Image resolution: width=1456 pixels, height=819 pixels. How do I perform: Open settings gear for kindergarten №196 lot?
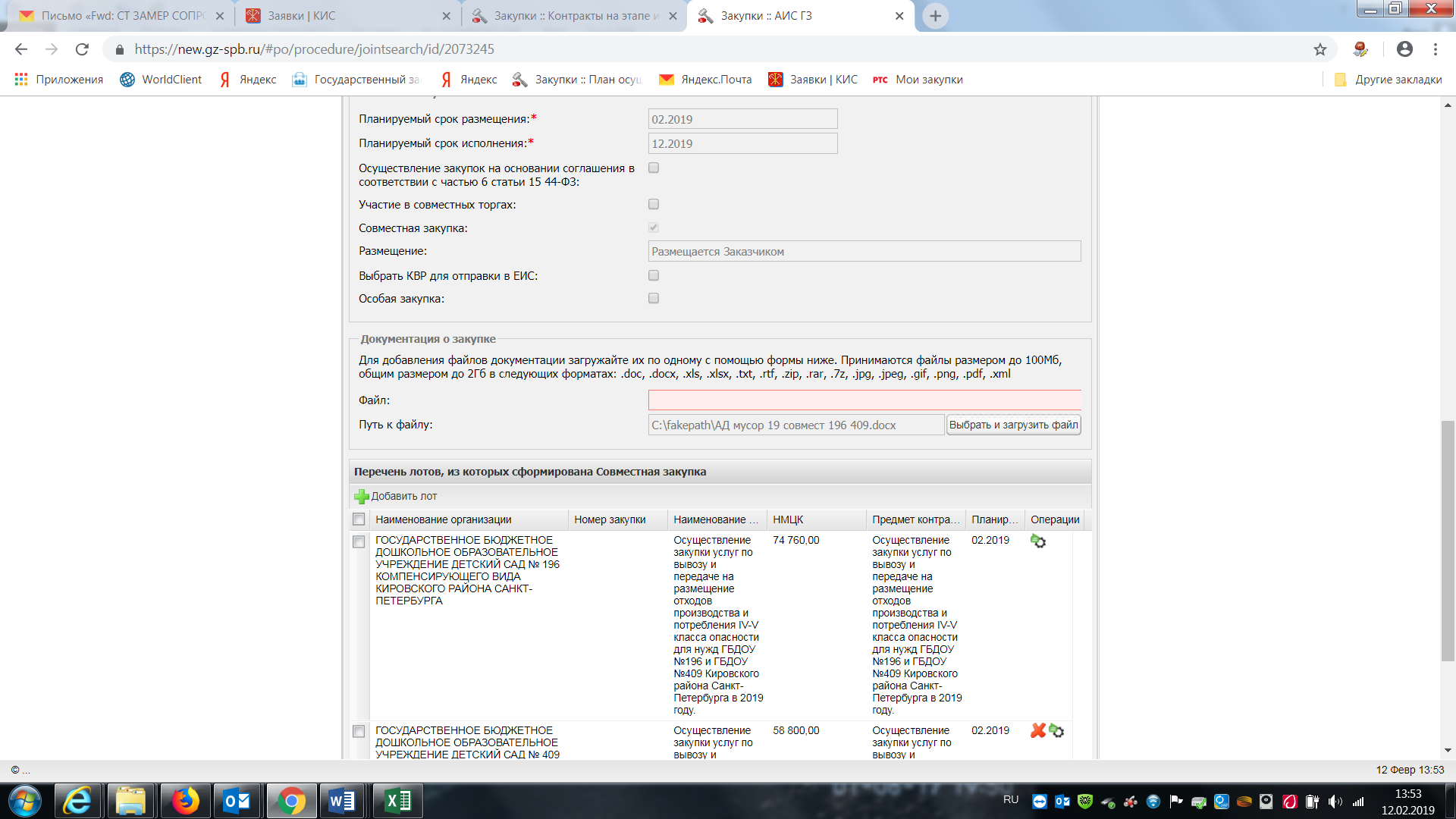pos(1038,541)
